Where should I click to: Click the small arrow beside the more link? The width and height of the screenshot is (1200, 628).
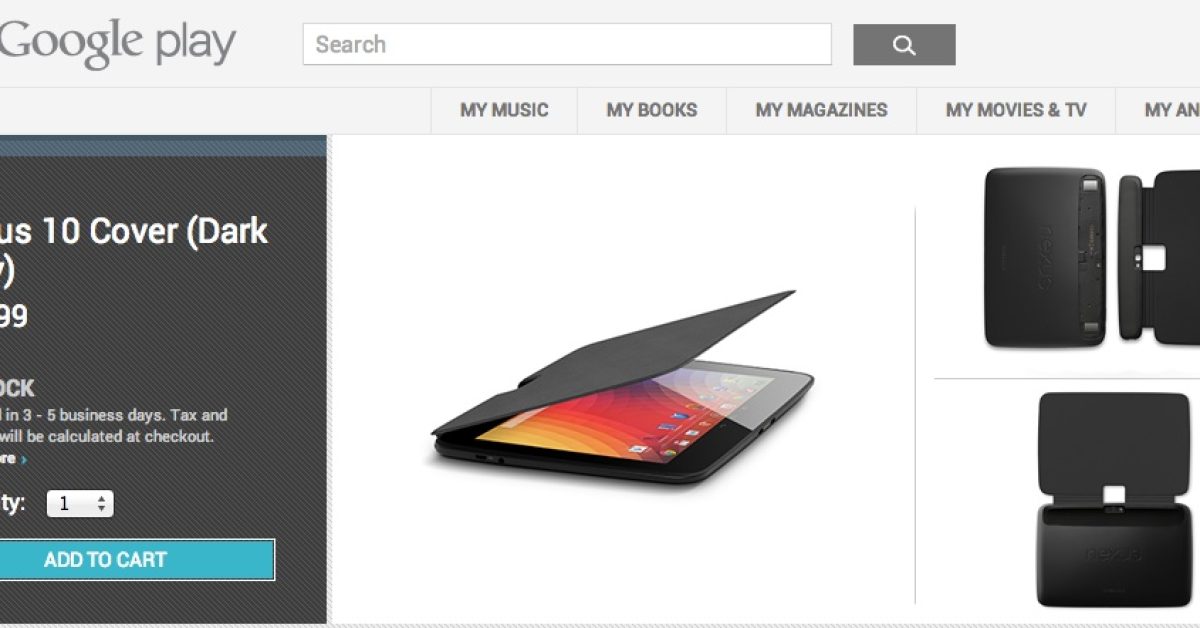point(24,459)
